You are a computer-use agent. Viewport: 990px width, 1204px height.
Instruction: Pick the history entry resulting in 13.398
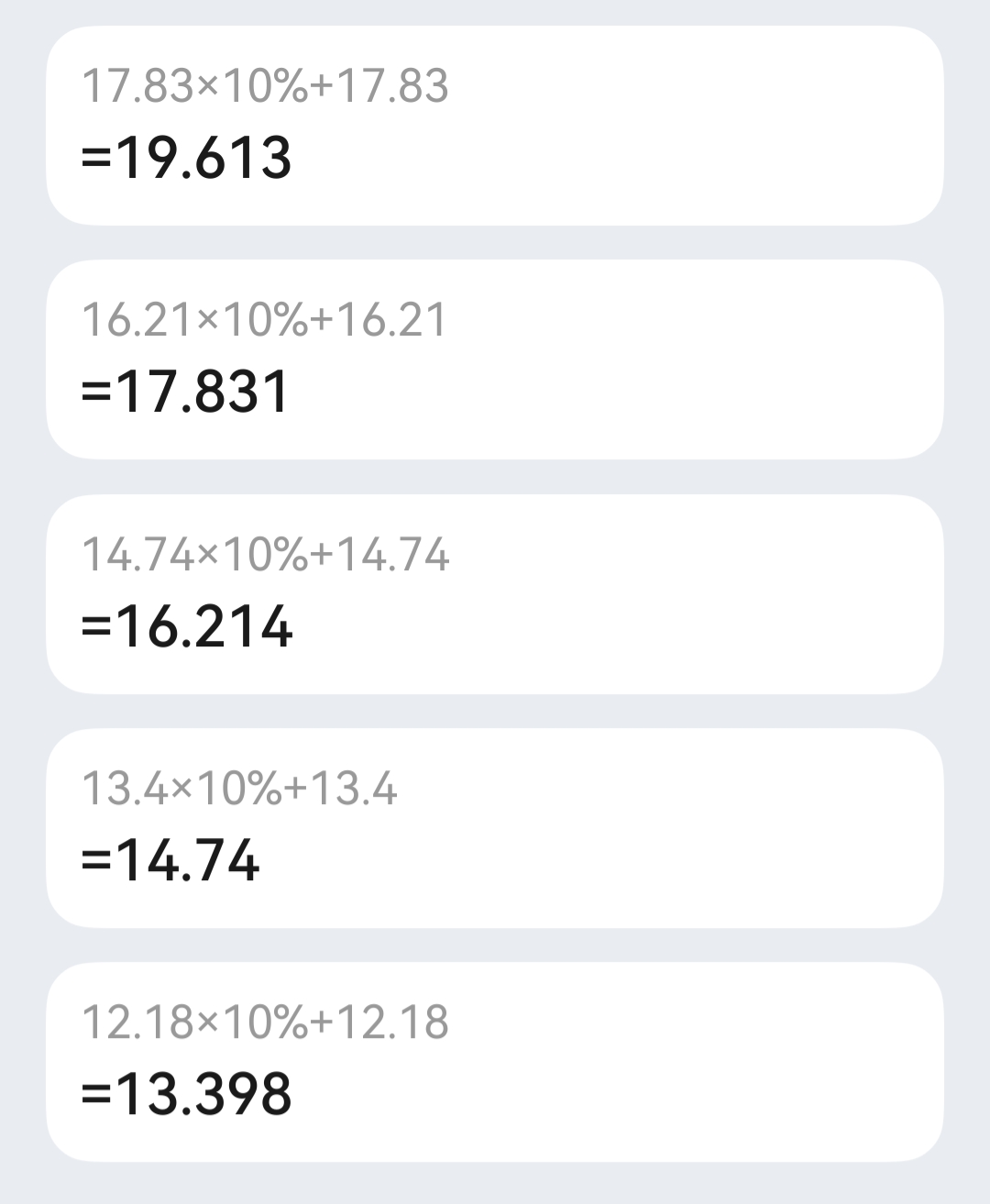click(495, 1062)
